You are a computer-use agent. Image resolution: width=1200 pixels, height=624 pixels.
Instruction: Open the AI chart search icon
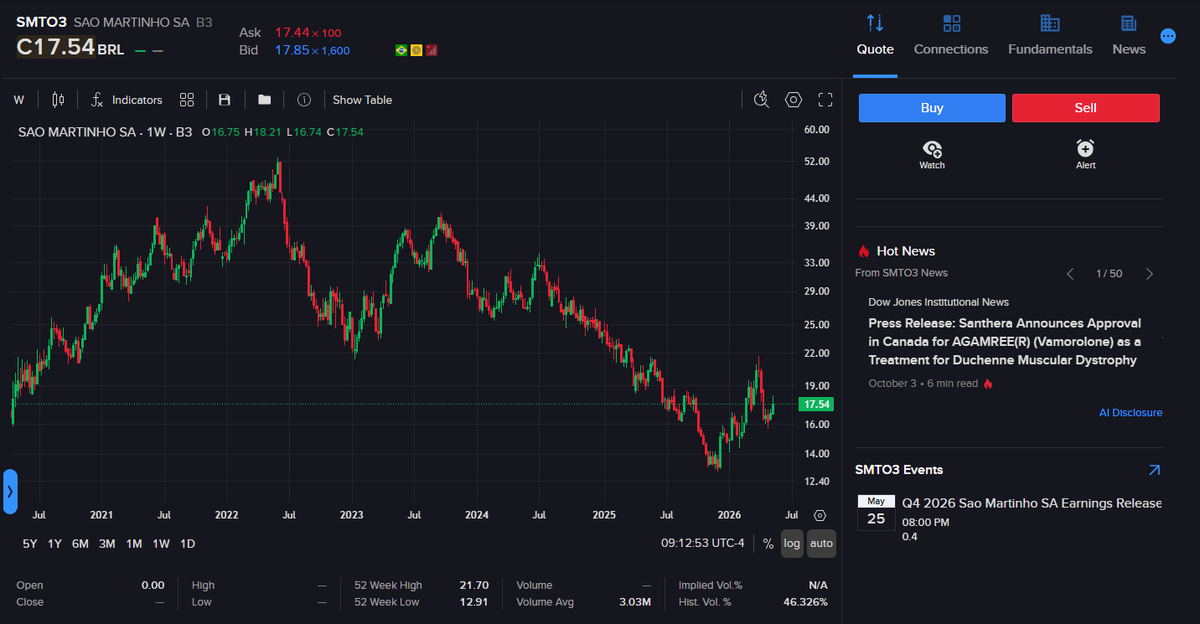click(761, 99)
